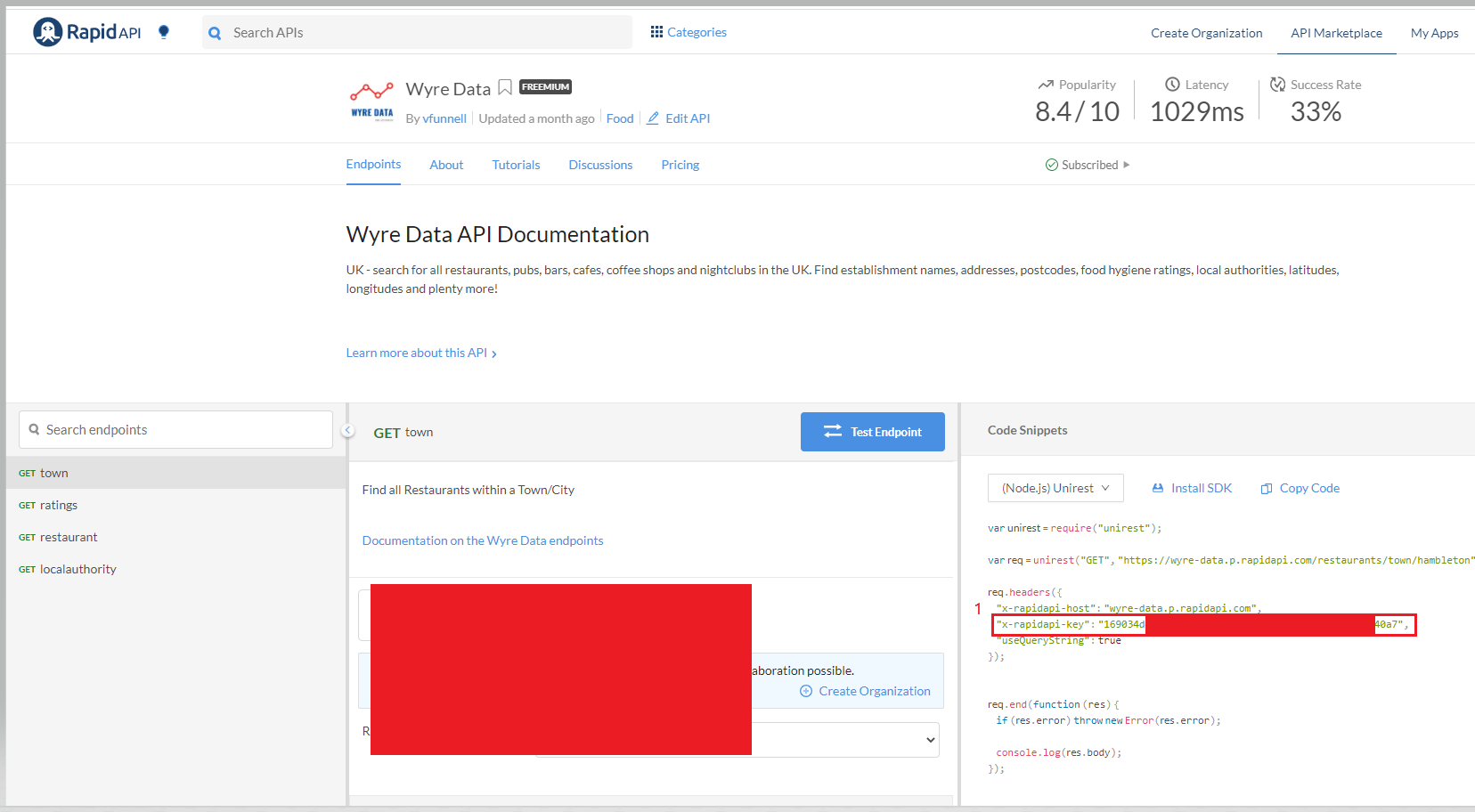Open vfunnell author profile
The image size is (1475, 812).
[444, 118]
